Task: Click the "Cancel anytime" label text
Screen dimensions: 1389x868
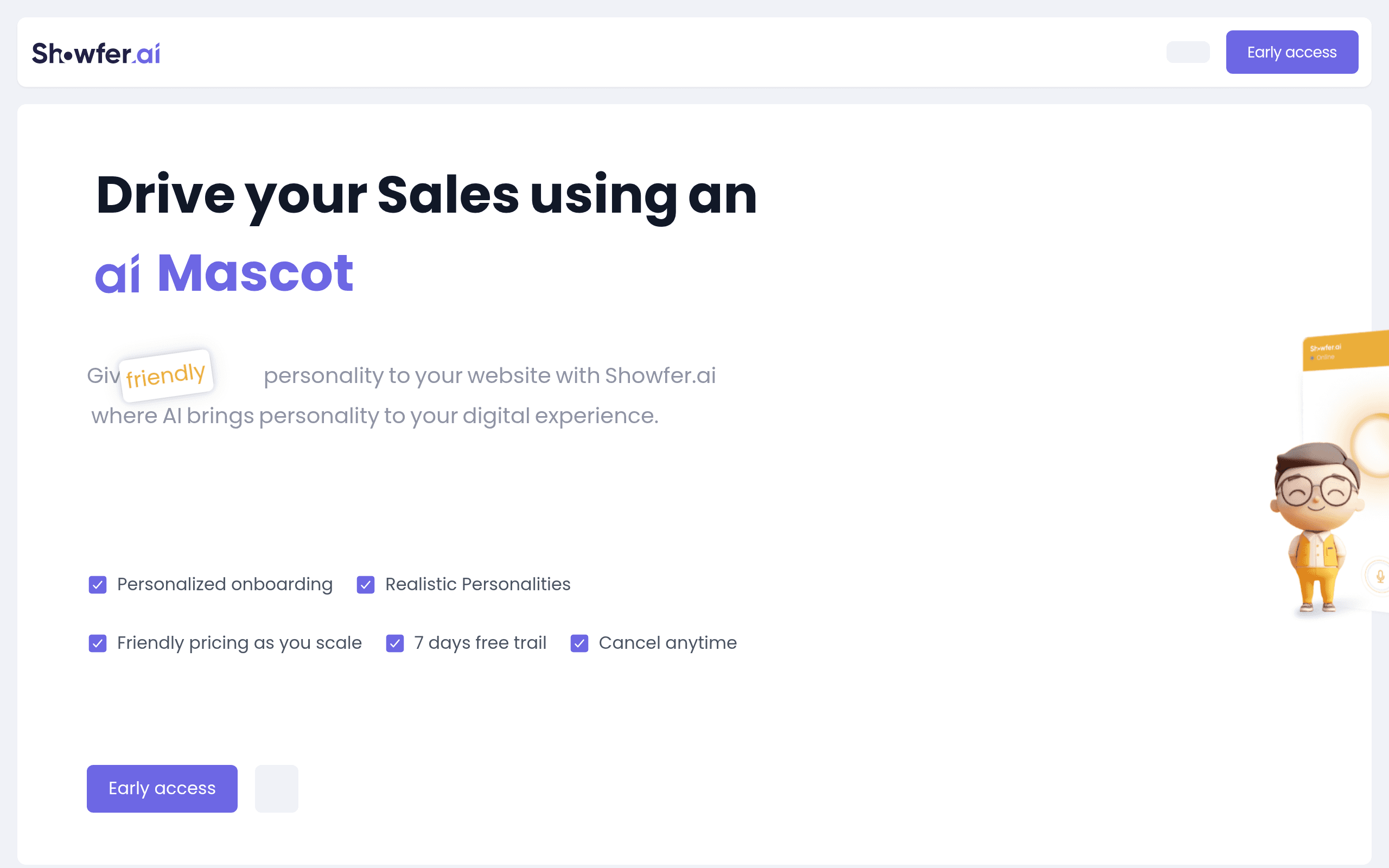Action: [667, 643]
